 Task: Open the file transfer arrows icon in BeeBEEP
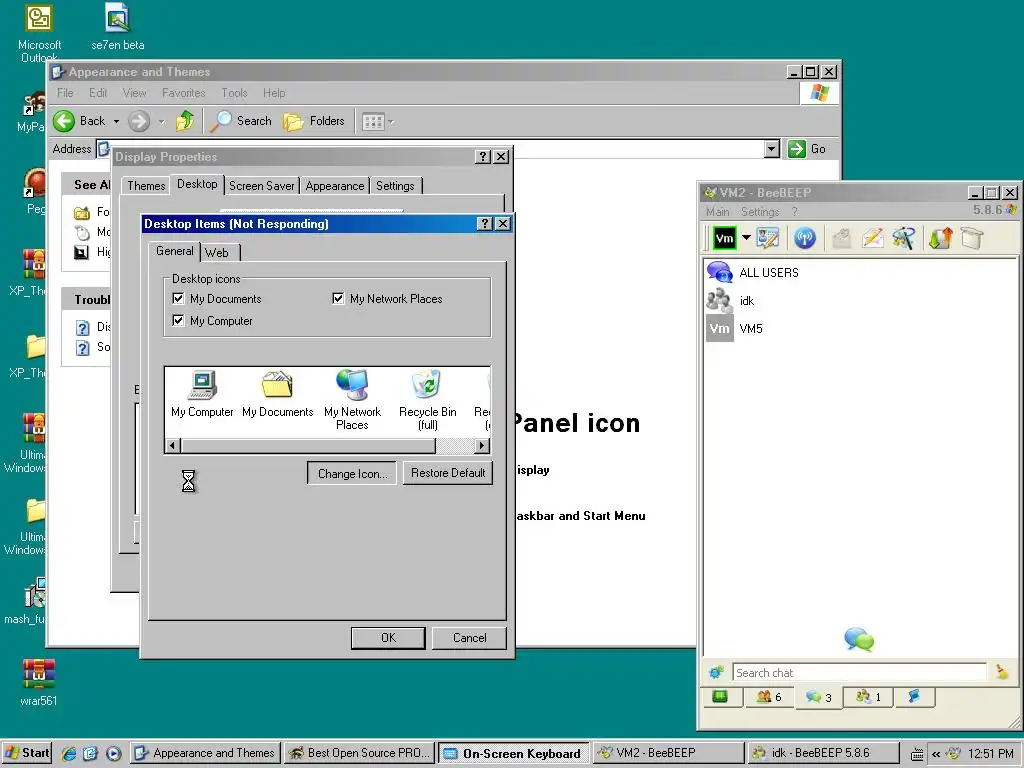click(x=940, y=238)
